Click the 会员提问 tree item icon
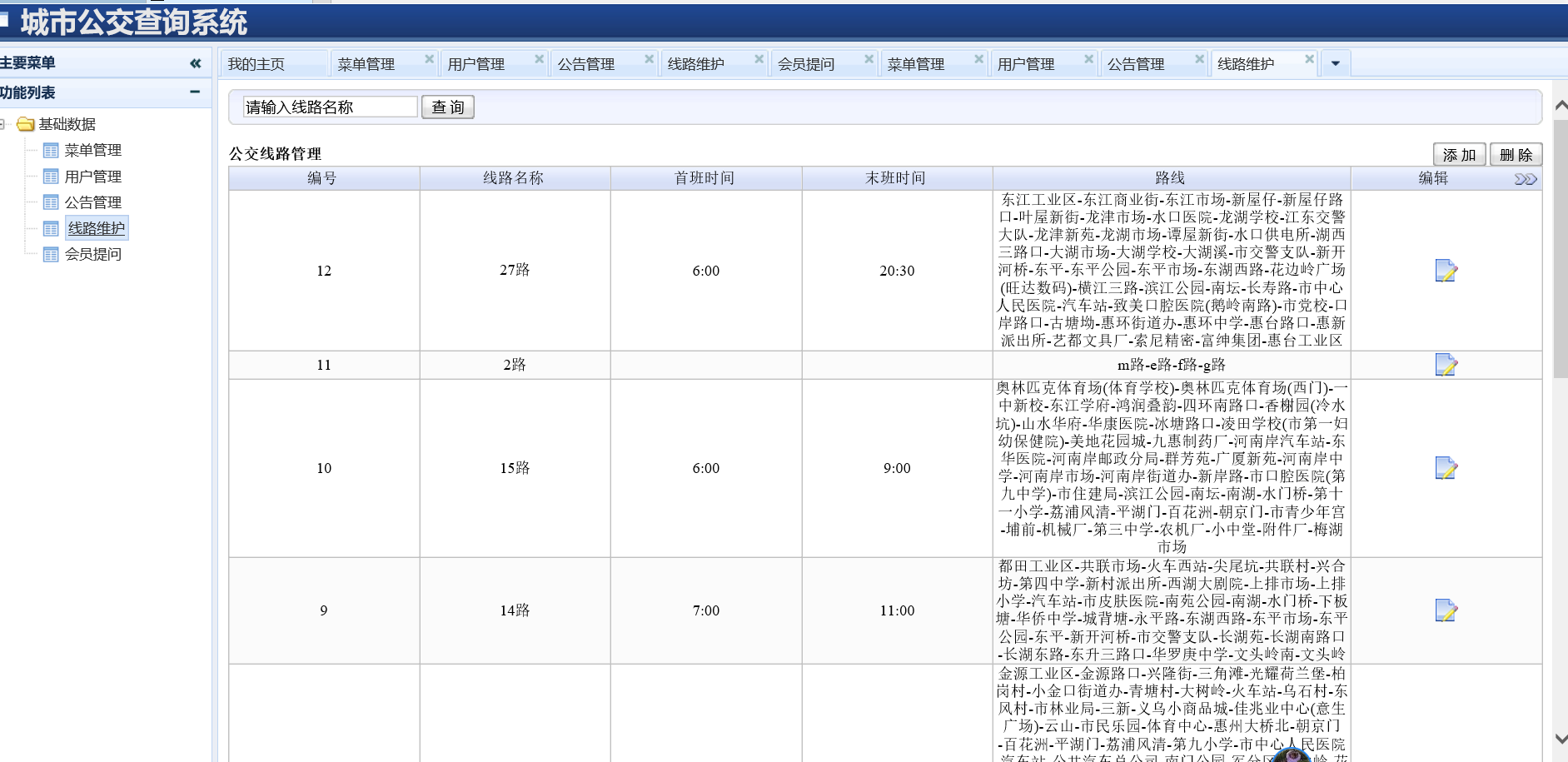Image resolution: width=1568 pixels, height=762 pixels. pyautogui.click(x=51, y=254)
